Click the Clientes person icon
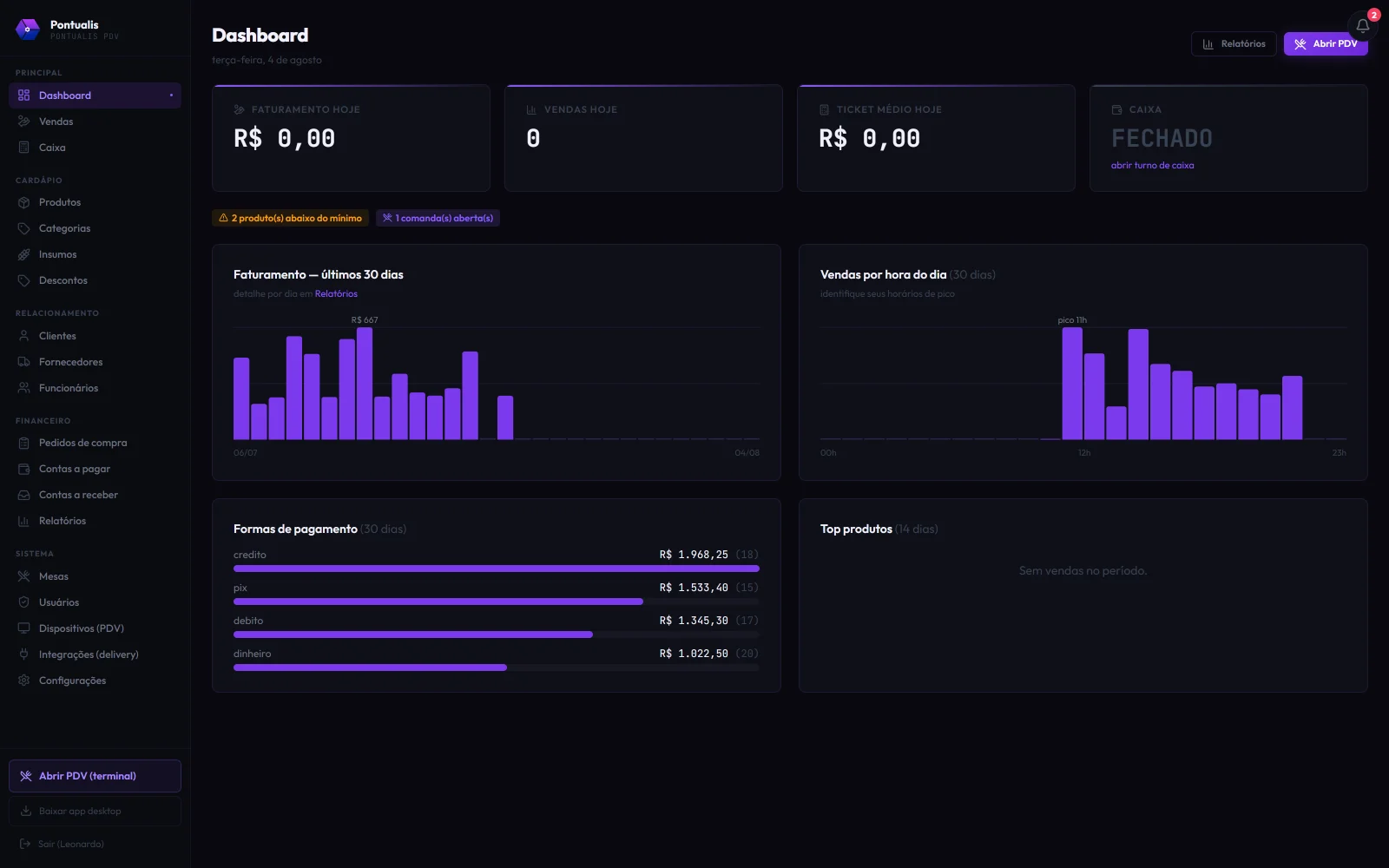Screen dimensions: 1389x868 [23, 336]
